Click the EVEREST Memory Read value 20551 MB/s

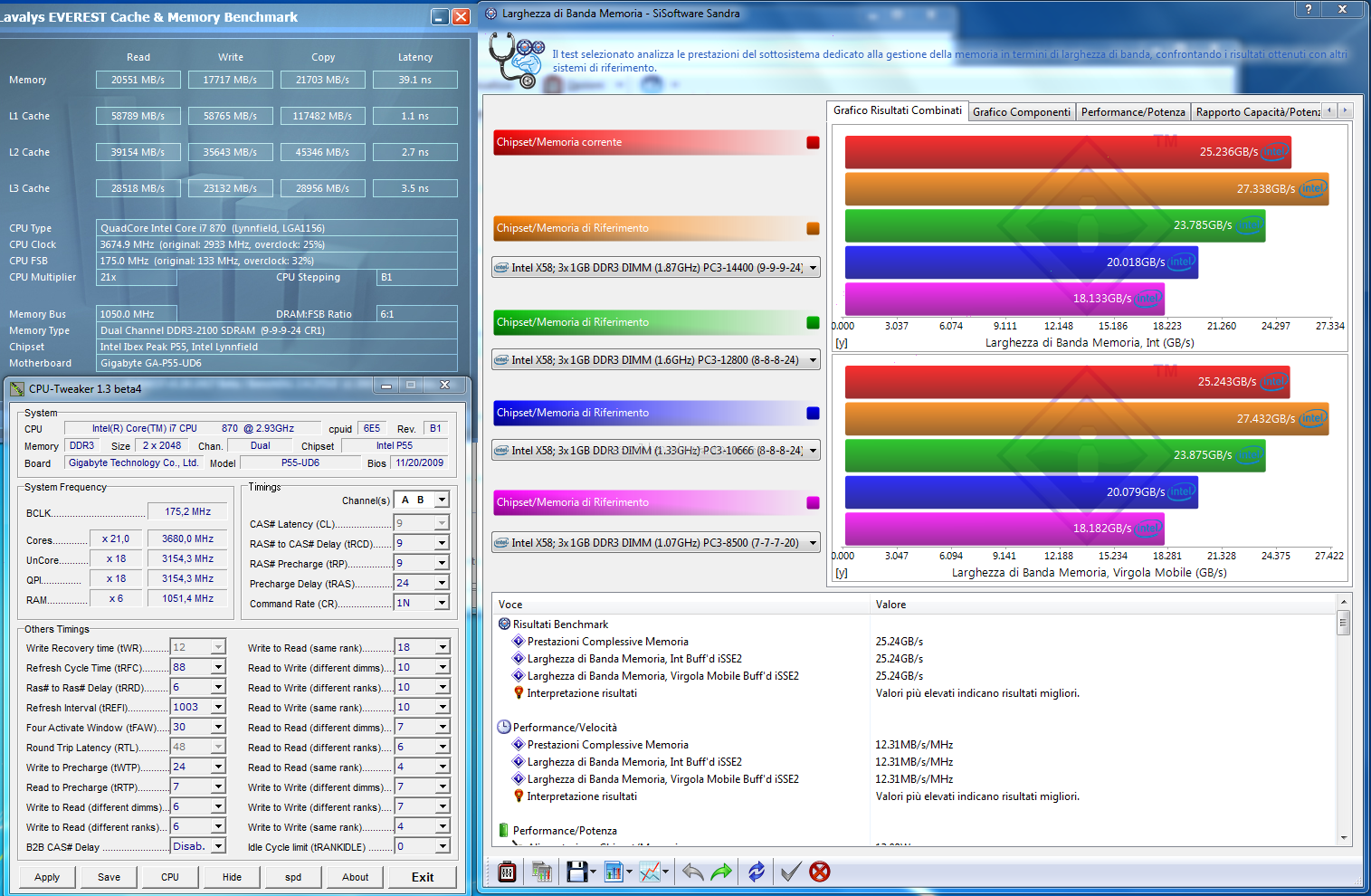[138, 80]
